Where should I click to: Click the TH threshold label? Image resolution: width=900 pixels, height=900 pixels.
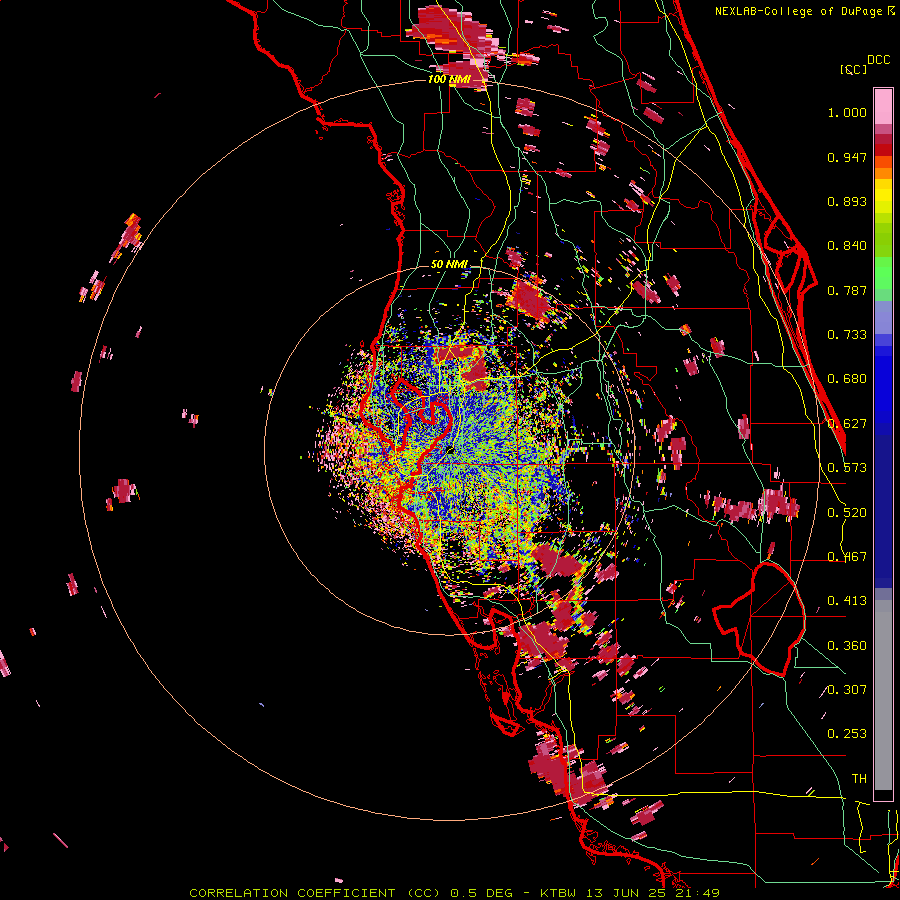(x=859, y=779)
